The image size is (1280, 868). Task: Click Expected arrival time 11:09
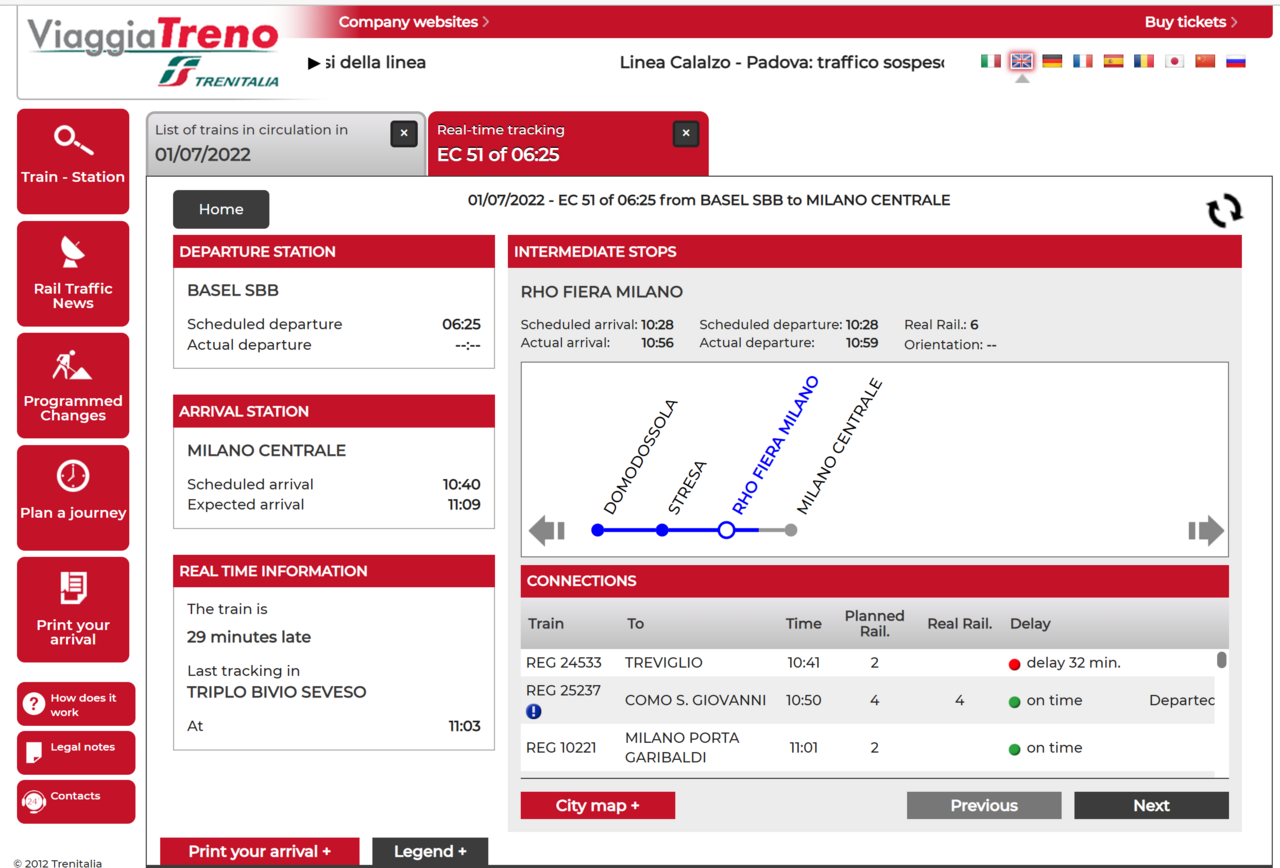(x=464, y=505)
